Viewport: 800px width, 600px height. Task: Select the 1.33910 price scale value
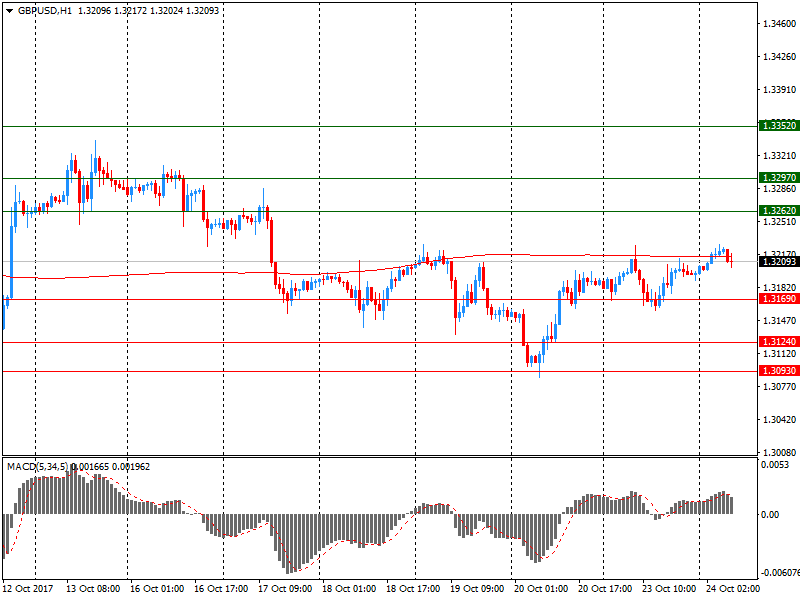coord(779,90)
